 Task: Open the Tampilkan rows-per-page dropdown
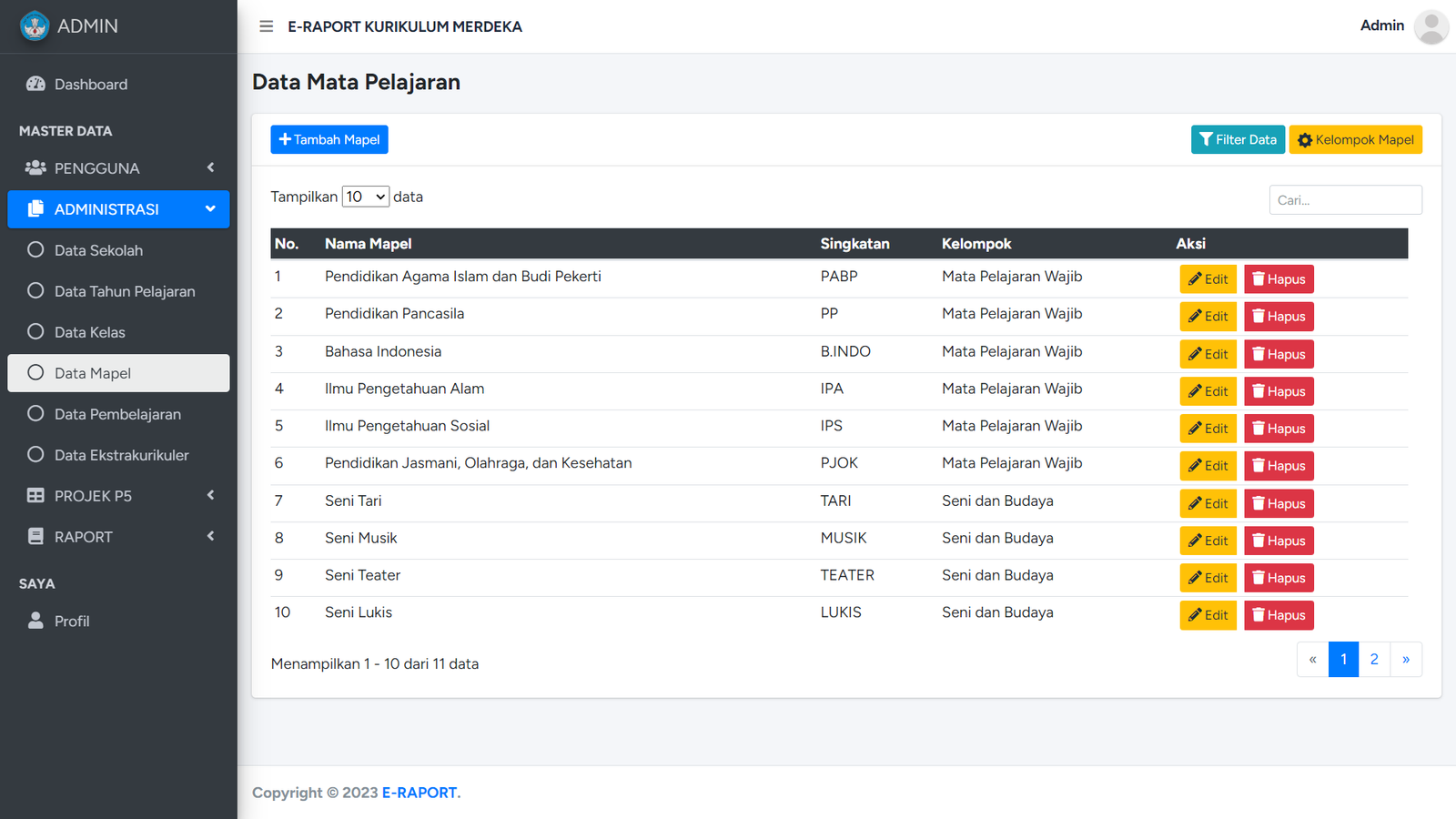pyautogui.click(x=365, y=197)
